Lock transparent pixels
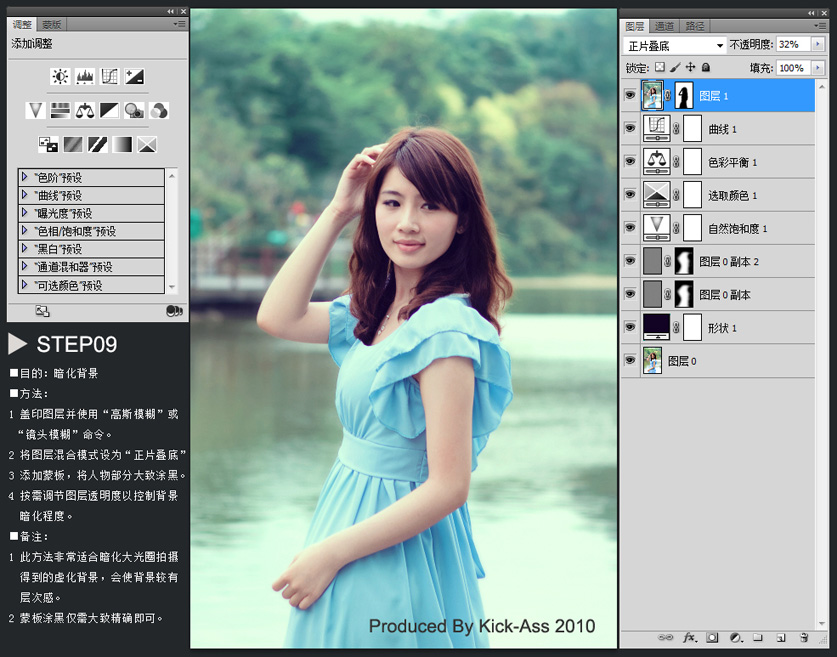 pos(660,67)
